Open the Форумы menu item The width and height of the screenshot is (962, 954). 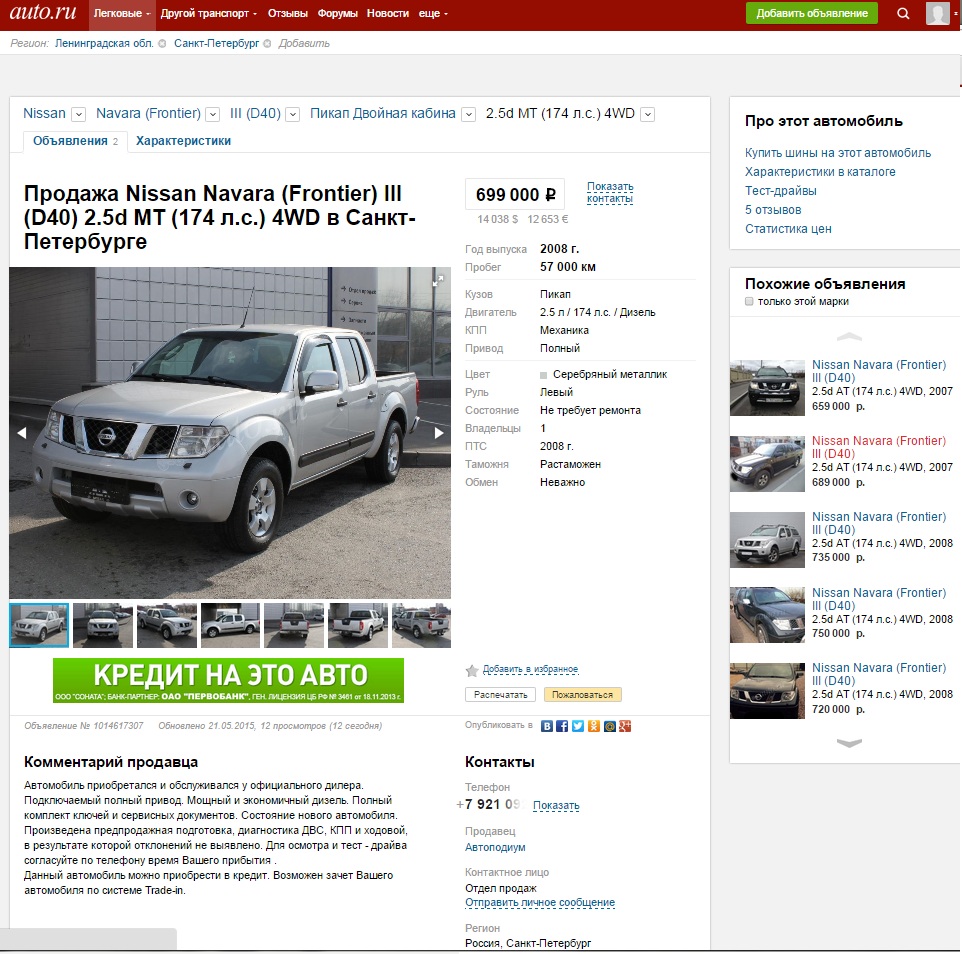[337, 13]
